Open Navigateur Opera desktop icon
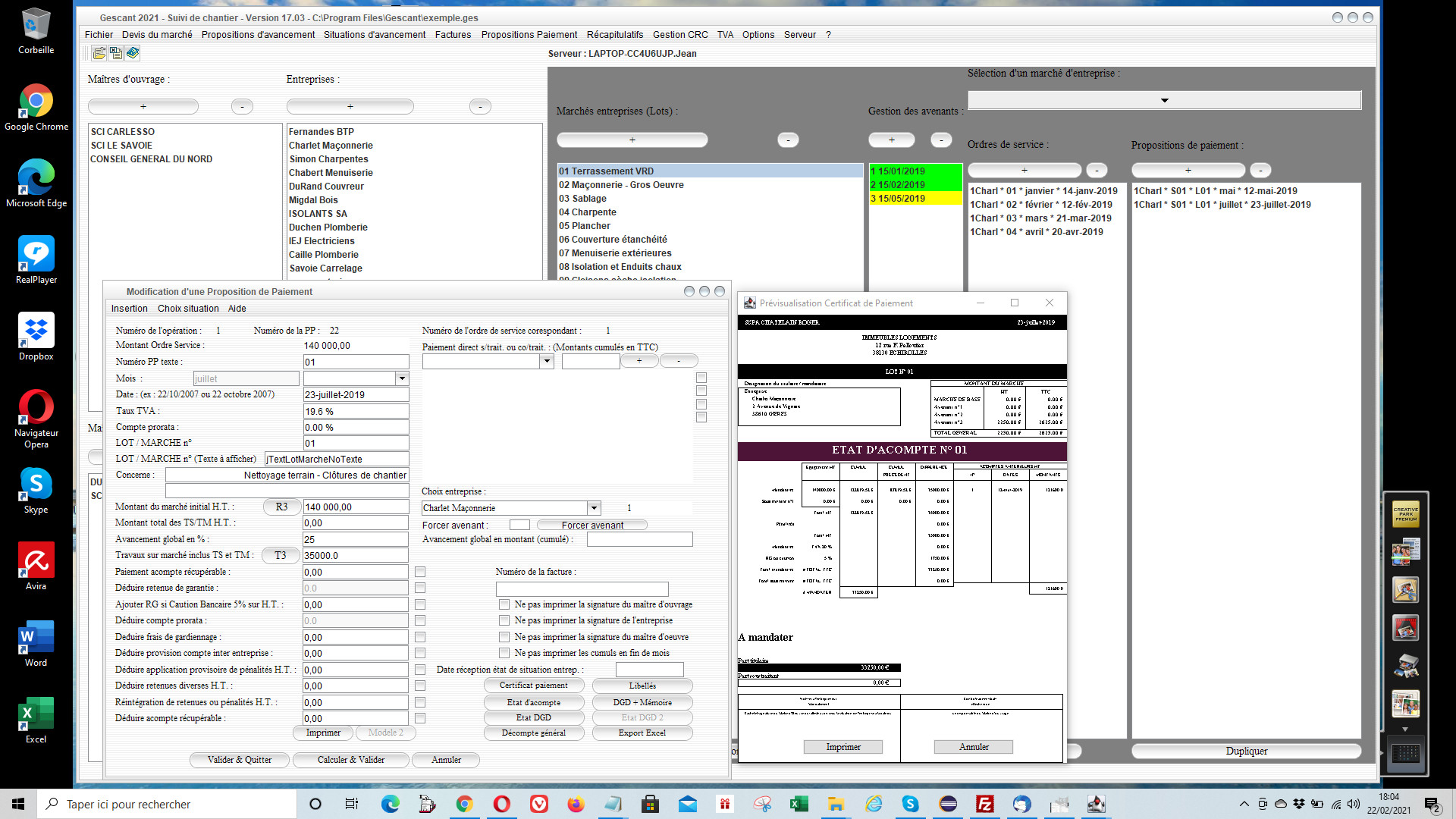The width and height of the screenshot is (1456, 819). [36, 419]
